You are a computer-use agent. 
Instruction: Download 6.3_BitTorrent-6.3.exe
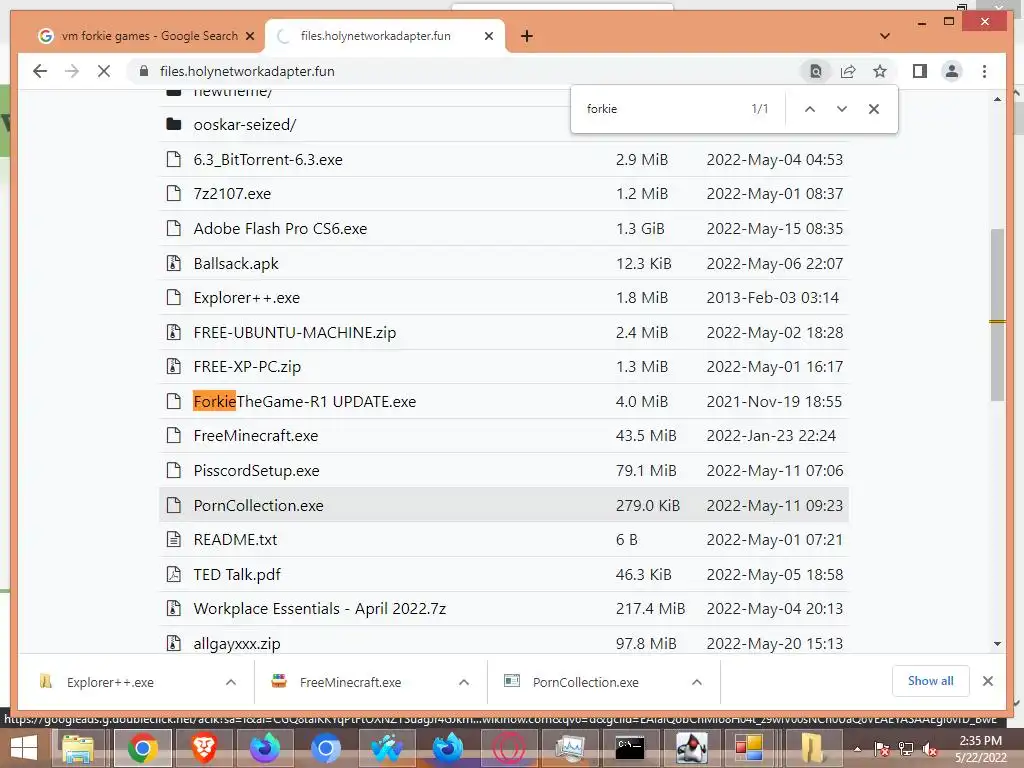coord(268,159)
